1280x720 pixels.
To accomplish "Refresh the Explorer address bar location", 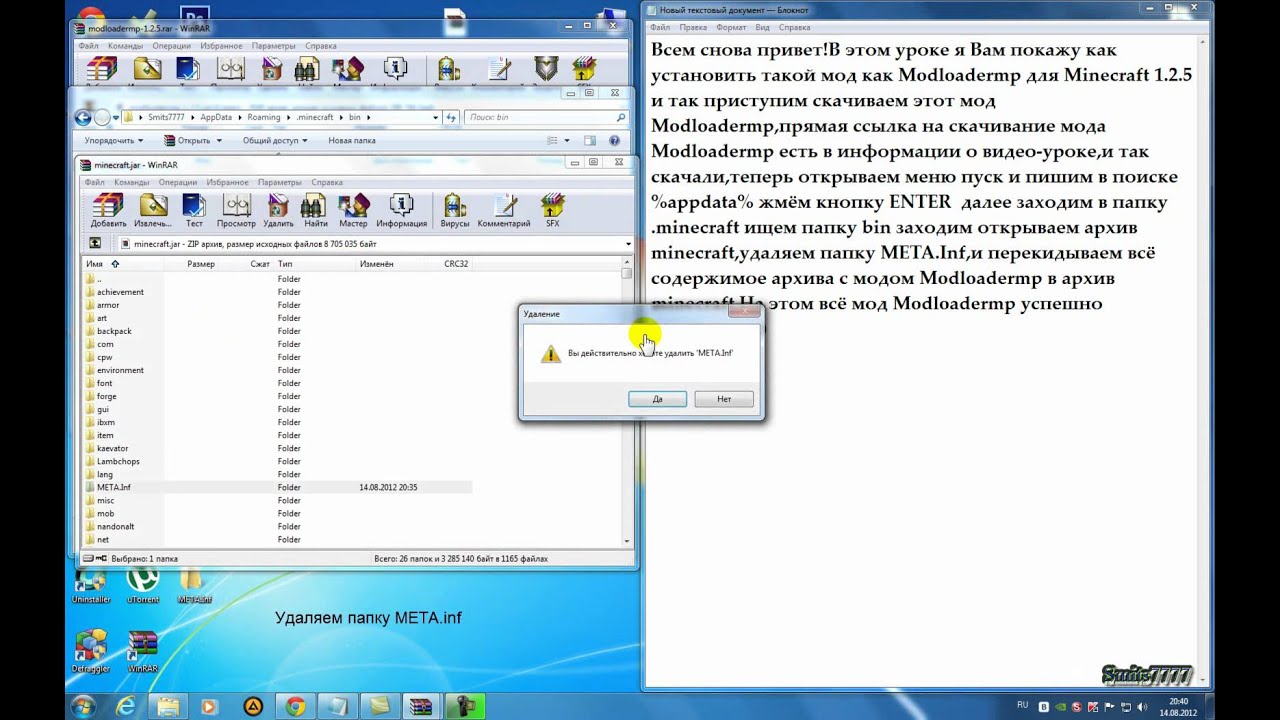I will click(452, 117).
